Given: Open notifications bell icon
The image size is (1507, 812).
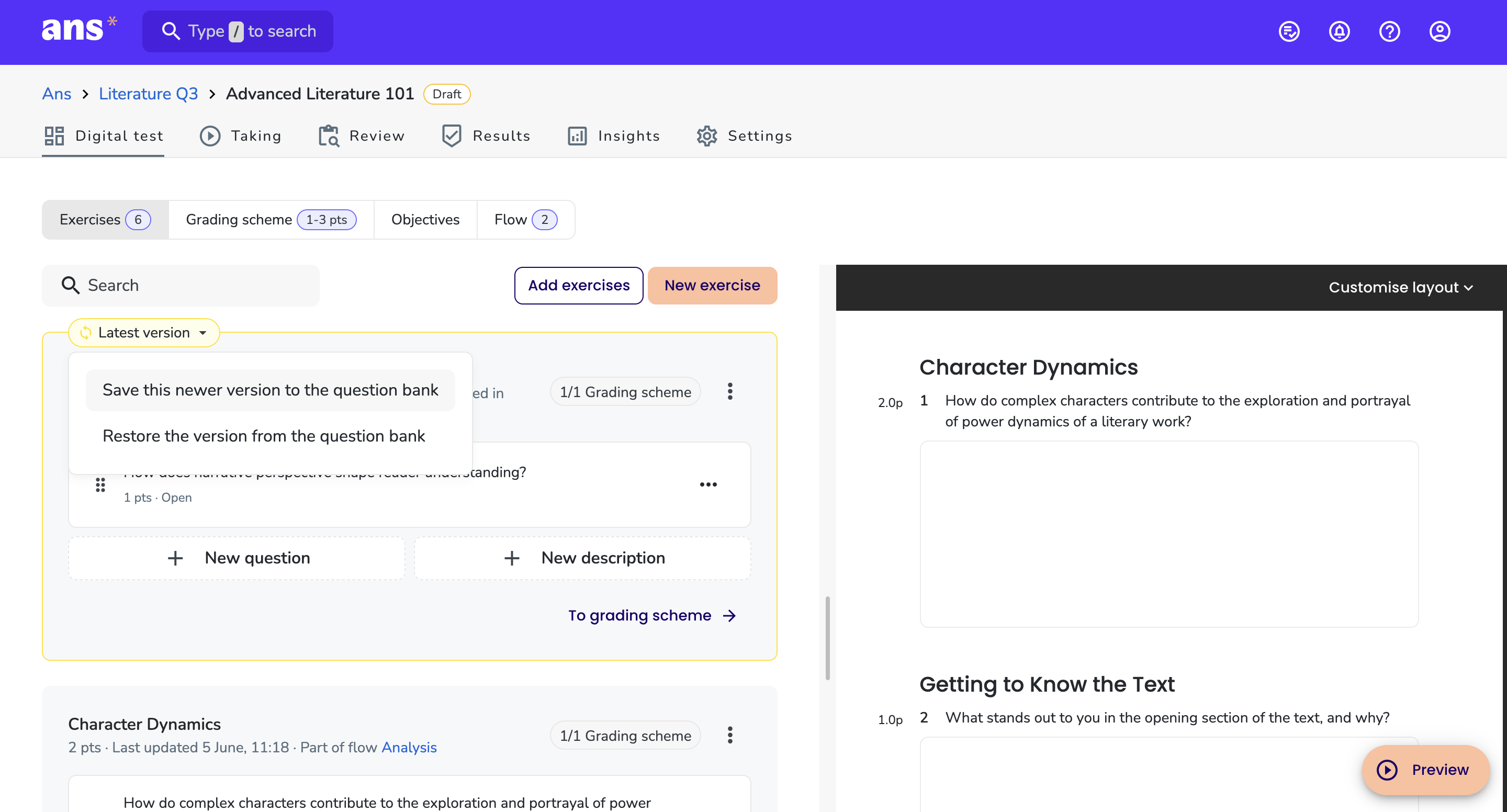Looking at the screenshot, I should pyautogui.click(x=1340, y=31).
